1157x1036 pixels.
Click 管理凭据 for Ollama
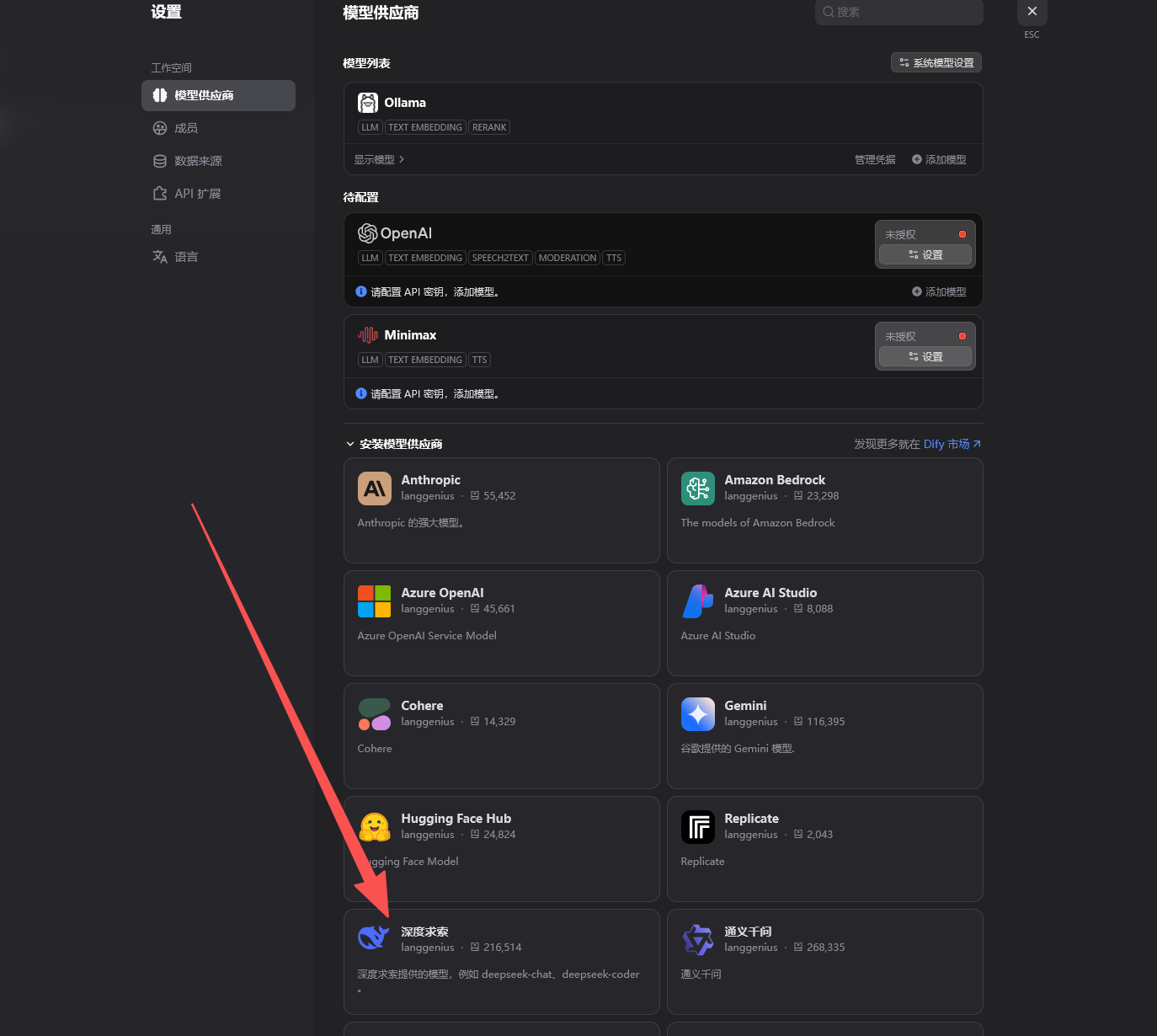(x=875, y=159)
